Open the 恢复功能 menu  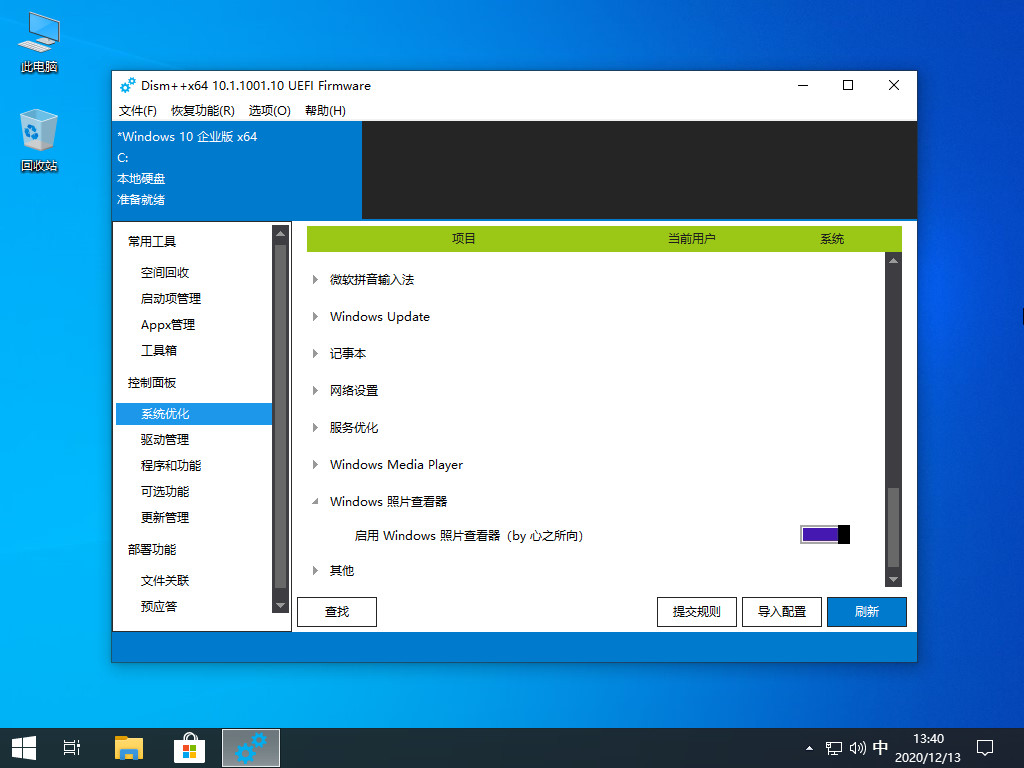coord(202,110)
